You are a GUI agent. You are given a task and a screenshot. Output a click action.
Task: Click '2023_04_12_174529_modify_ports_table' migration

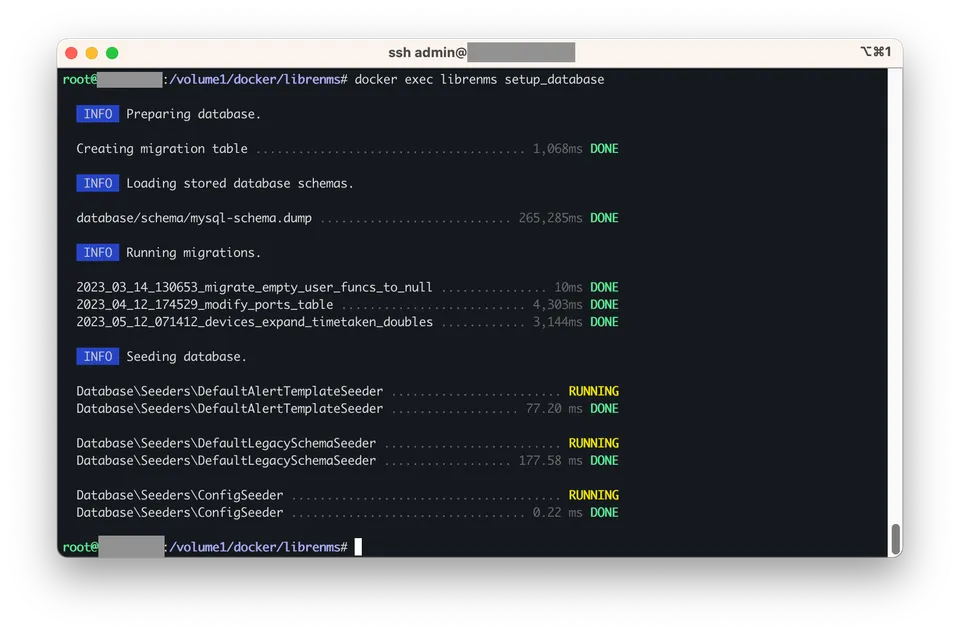[x=204, y=304]
